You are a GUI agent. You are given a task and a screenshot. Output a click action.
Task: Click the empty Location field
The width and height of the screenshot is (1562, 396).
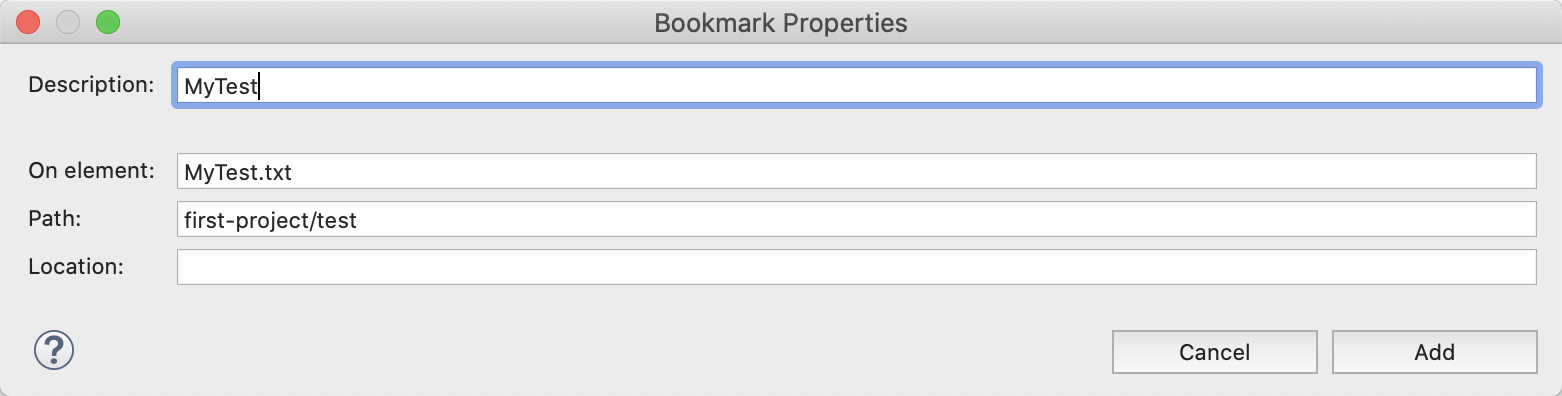coord(856,267)
